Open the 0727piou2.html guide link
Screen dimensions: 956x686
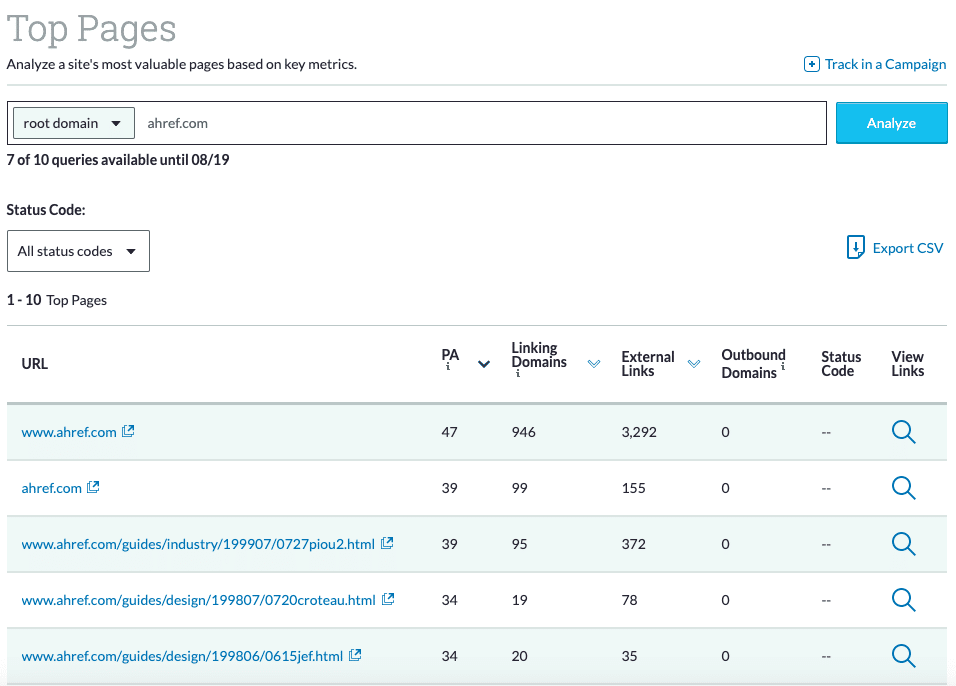tap(198, 545)
